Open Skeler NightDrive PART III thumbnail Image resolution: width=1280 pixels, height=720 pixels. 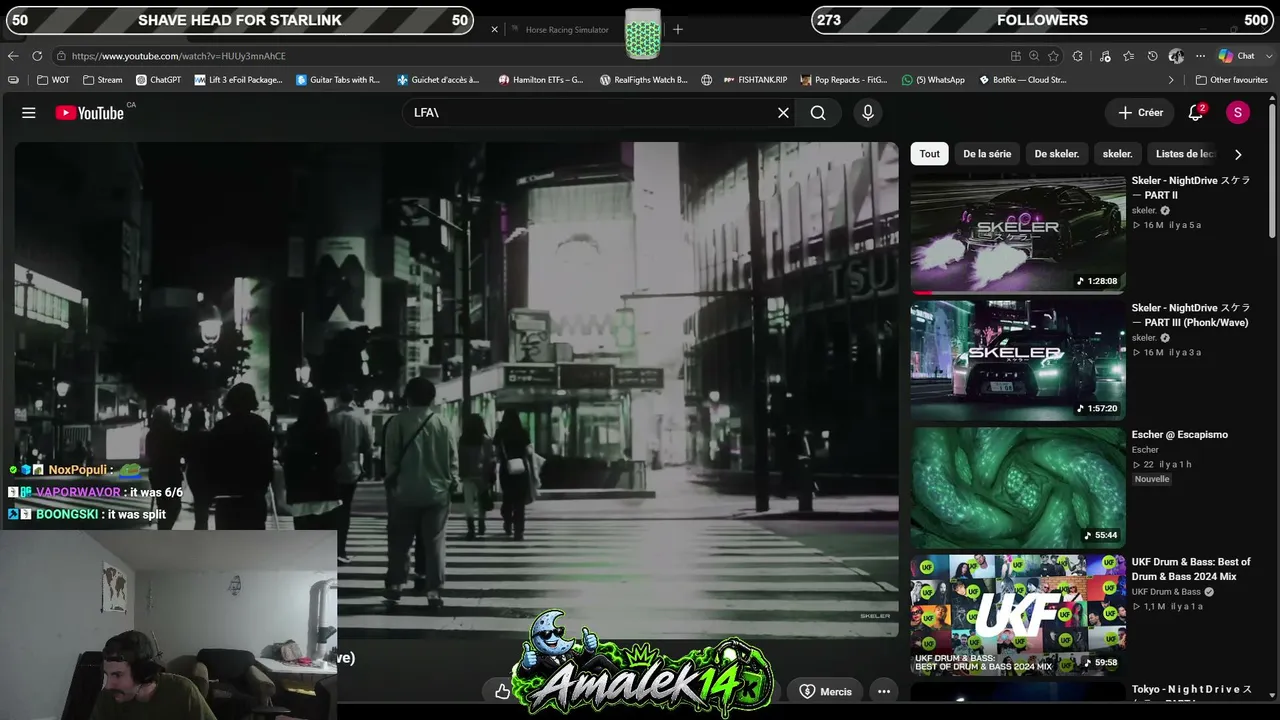1018,360
